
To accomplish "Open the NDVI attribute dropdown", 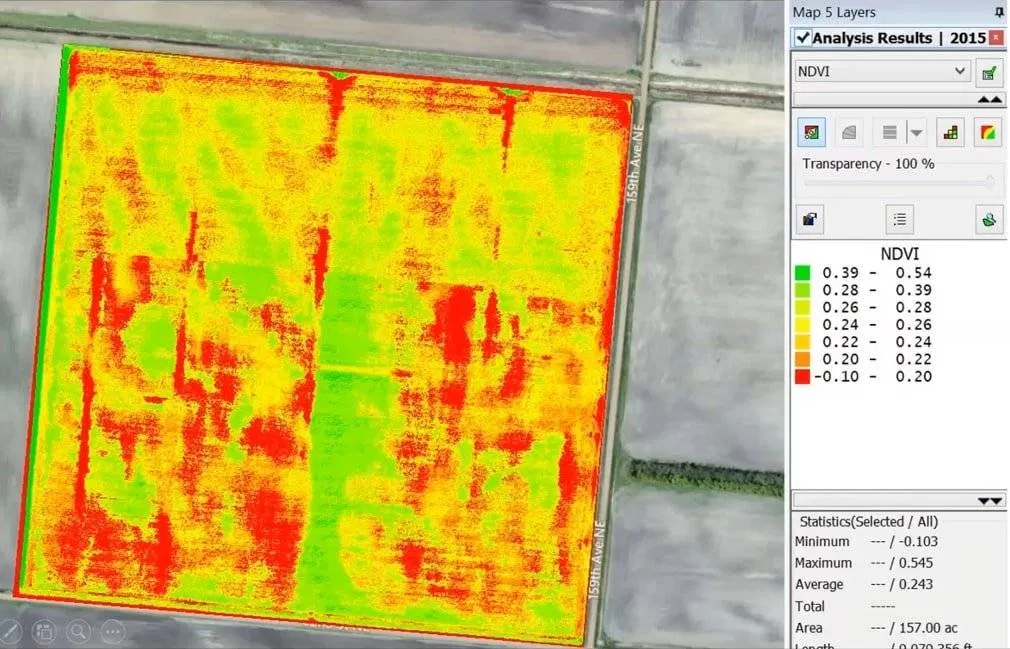I will tap(960, 71).
